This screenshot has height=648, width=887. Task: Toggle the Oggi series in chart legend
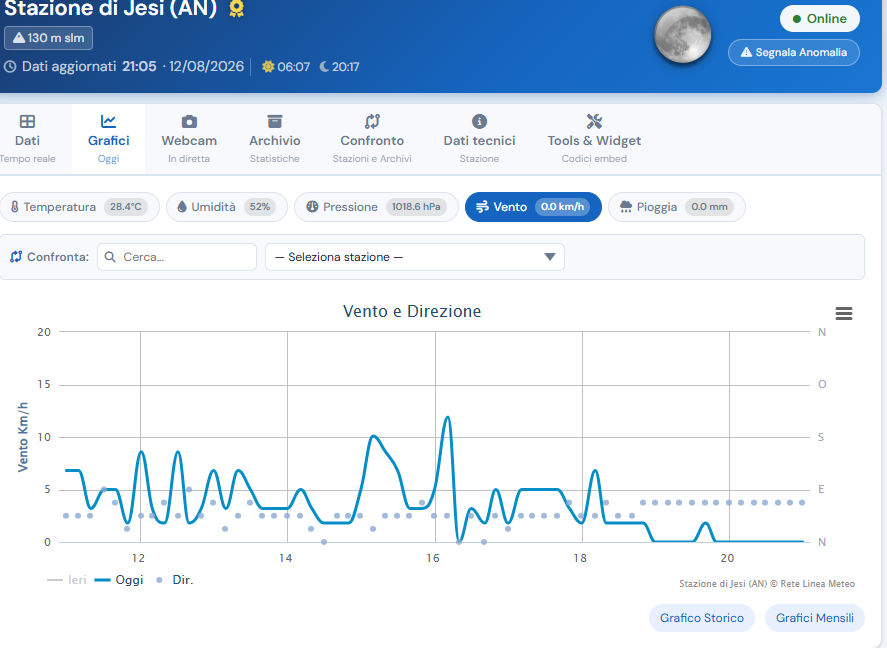point(119,580)
